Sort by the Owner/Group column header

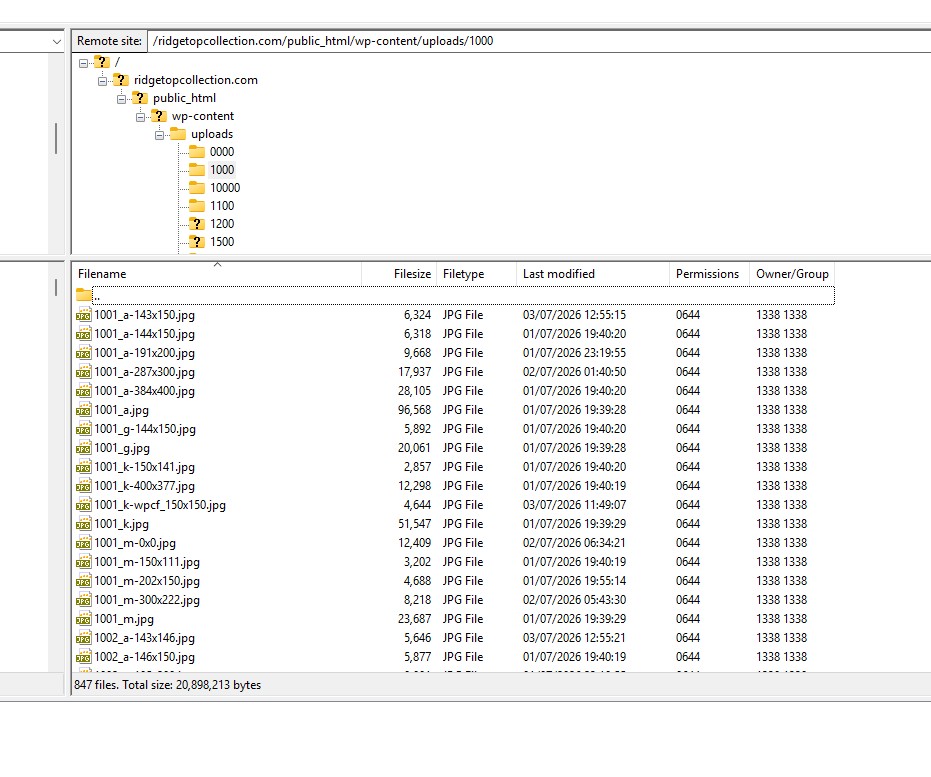pos(792,274)
